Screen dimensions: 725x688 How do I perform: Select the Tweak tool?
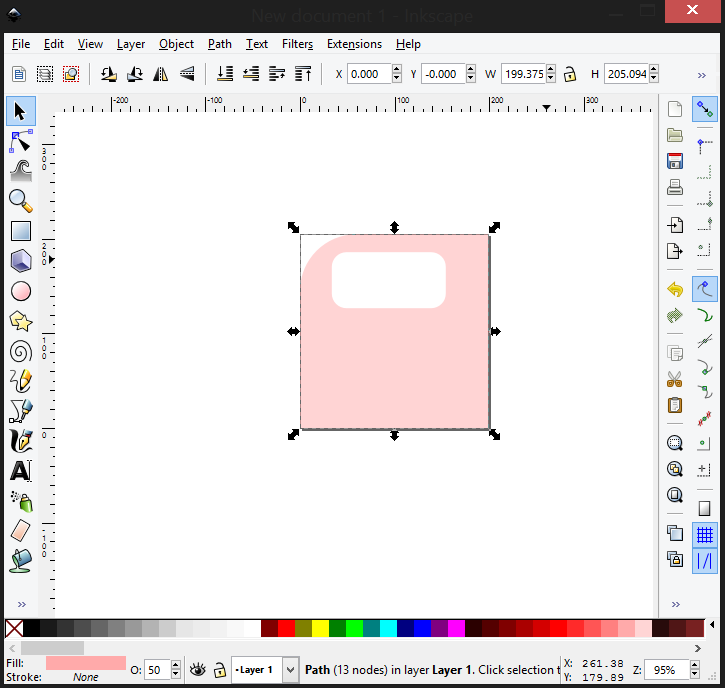point(21,171)
